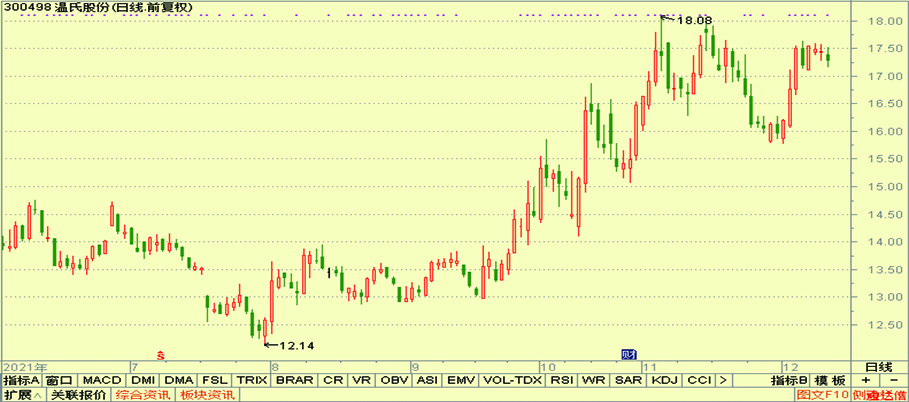Select the FSL indicator tab
Viewport: 909px width, 402px height.
(214, 381)
